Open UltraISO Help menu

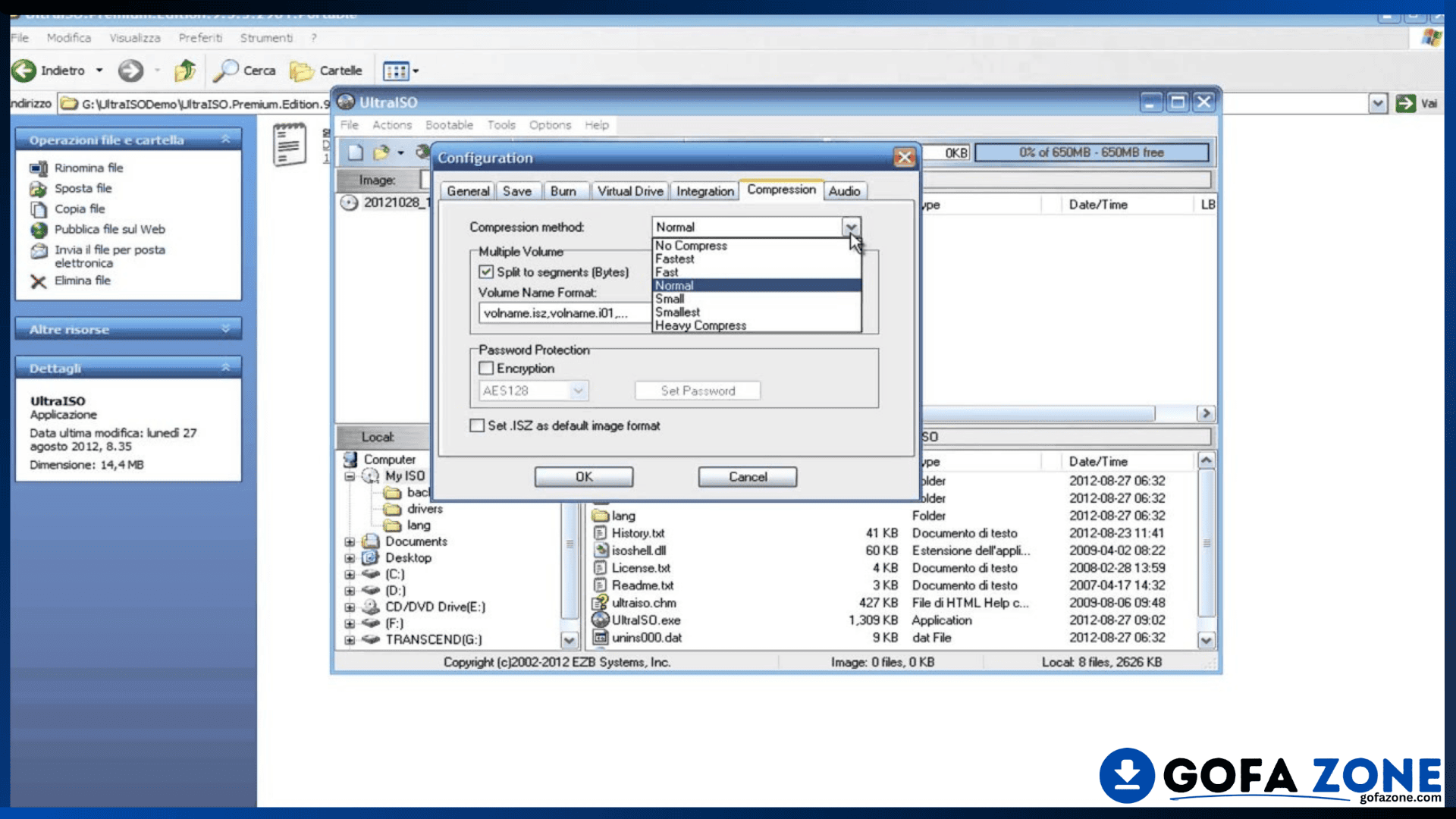597,125
